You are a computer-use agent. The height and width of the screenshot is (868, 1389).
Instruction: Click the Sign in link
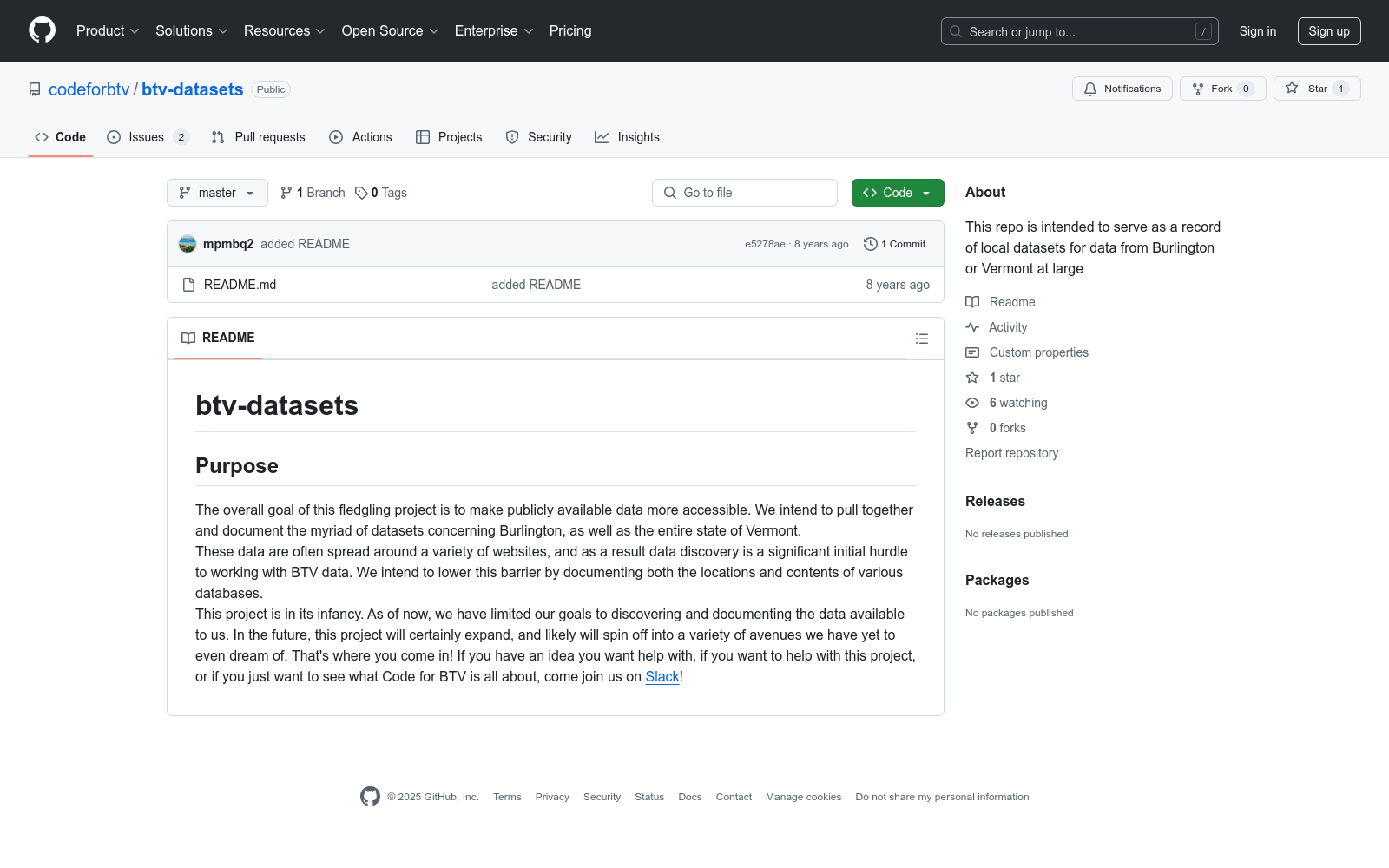1258,31
